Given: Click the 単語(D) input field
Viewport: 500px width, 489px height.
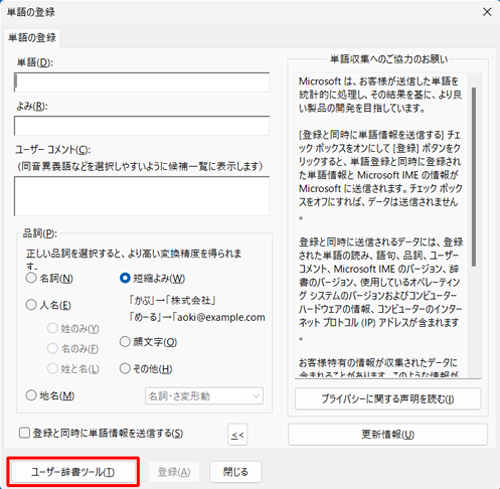Looking at the screenshot, I should (142, 82).
